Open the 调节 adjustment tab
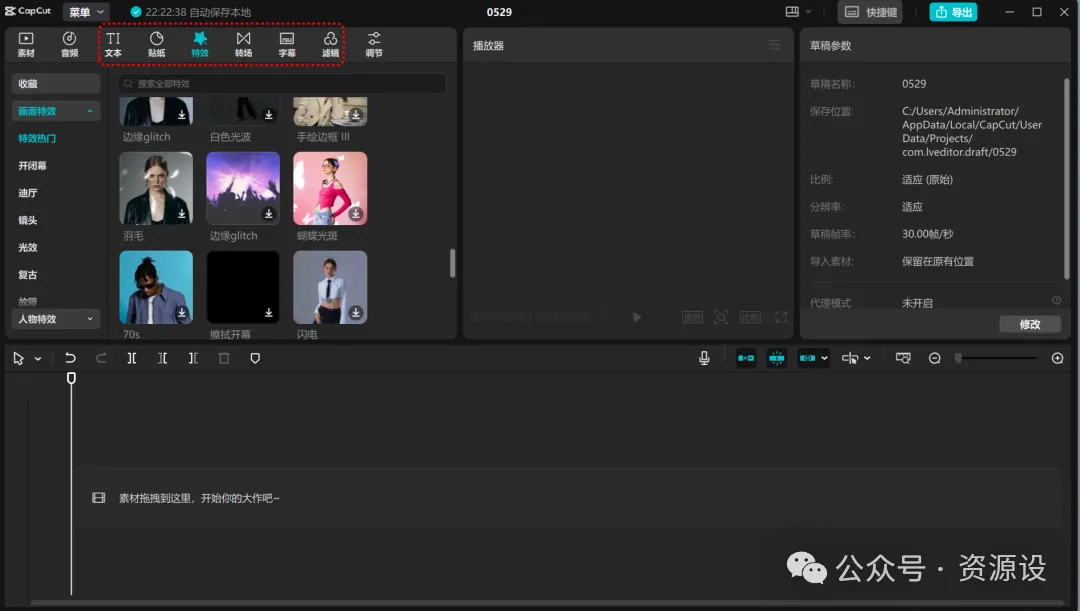The image size is (1080, 611). (373, 45)
